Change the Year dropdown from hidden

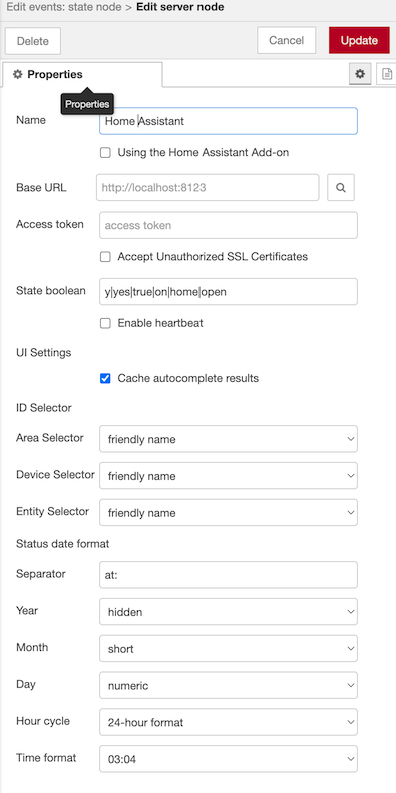(x=229, y=611)
